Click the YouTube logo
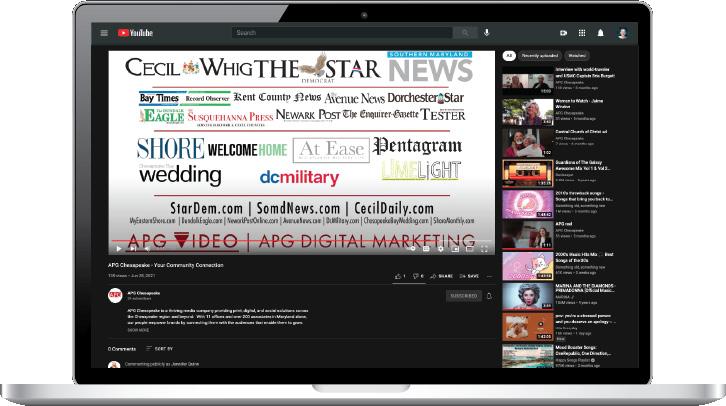The image size is (726, 406). [135, 33]
